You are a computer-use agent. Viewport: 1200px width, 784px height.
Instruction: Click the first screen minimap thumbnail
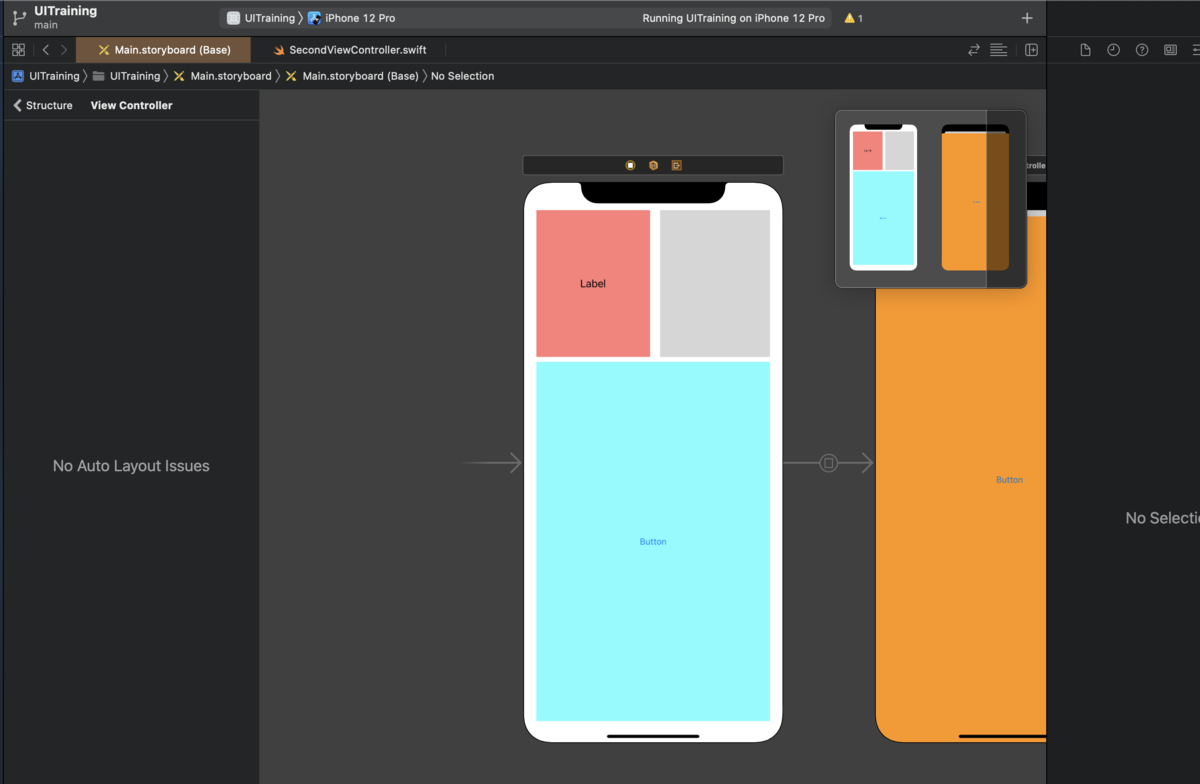coord(883,198)
